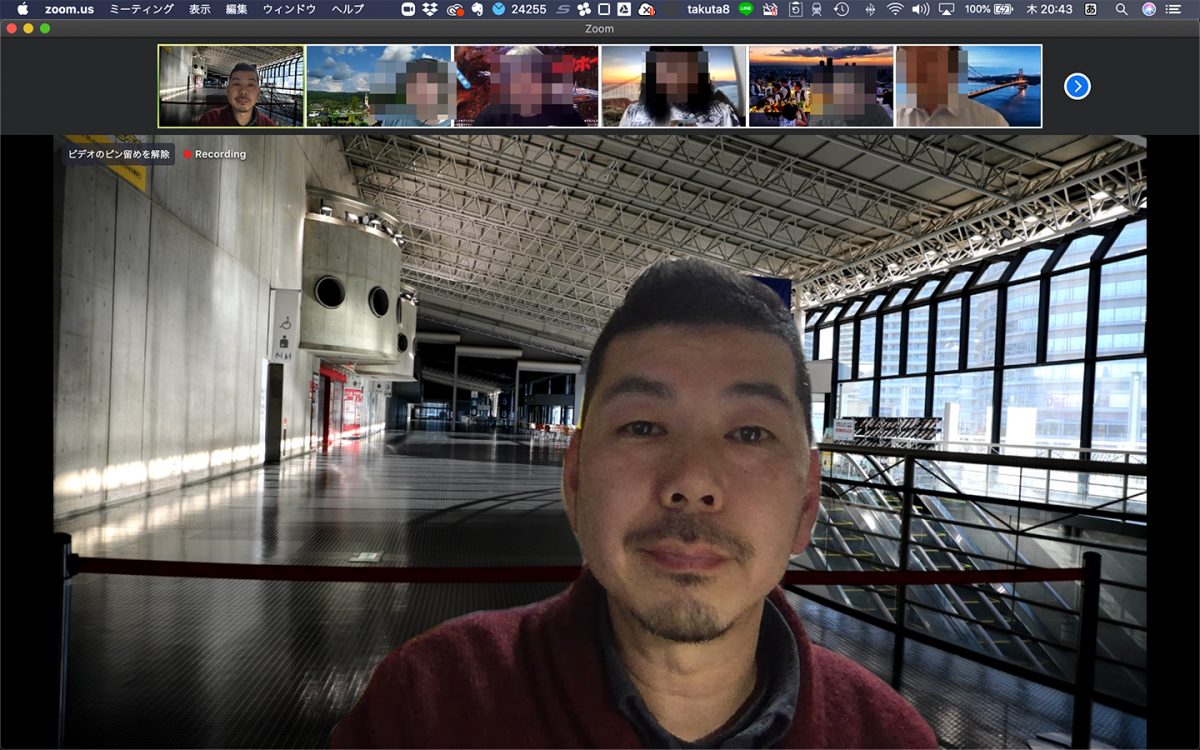Toggle the Bluetooth status menu

(x=868, y=9)
